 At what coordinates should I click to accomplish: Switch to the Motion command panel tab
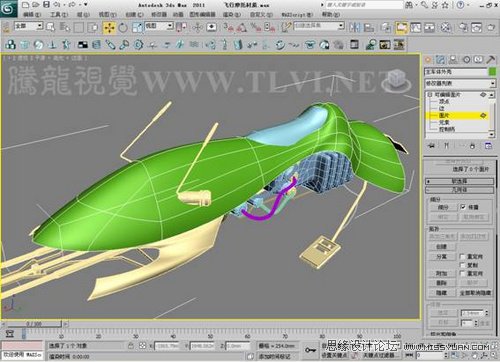click(466, 60)
